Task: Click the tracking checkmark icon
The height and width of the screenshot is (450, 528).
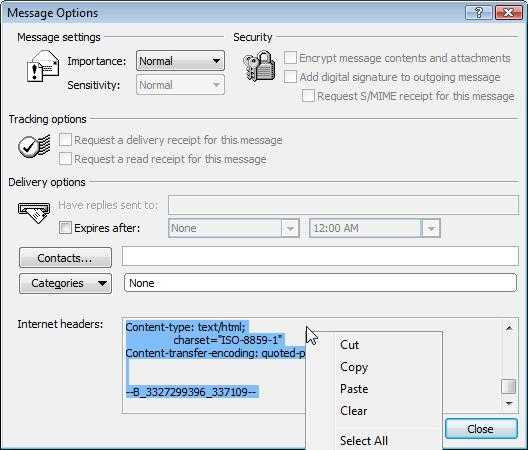Action: point(34,146)
